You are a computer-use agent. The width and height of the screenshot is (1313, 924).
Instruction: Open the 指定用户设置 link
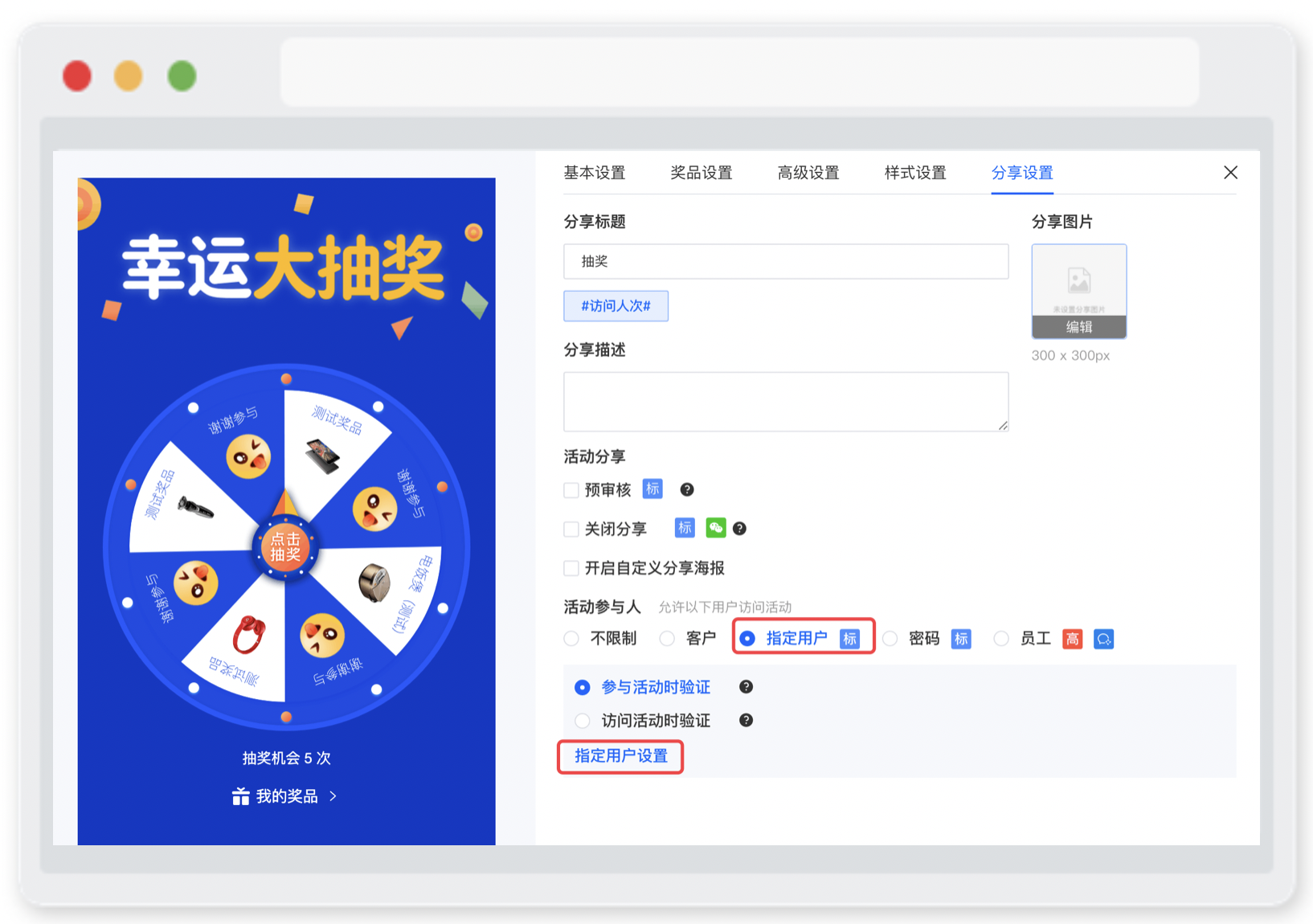pyautogui.click(x=621, y=756)
